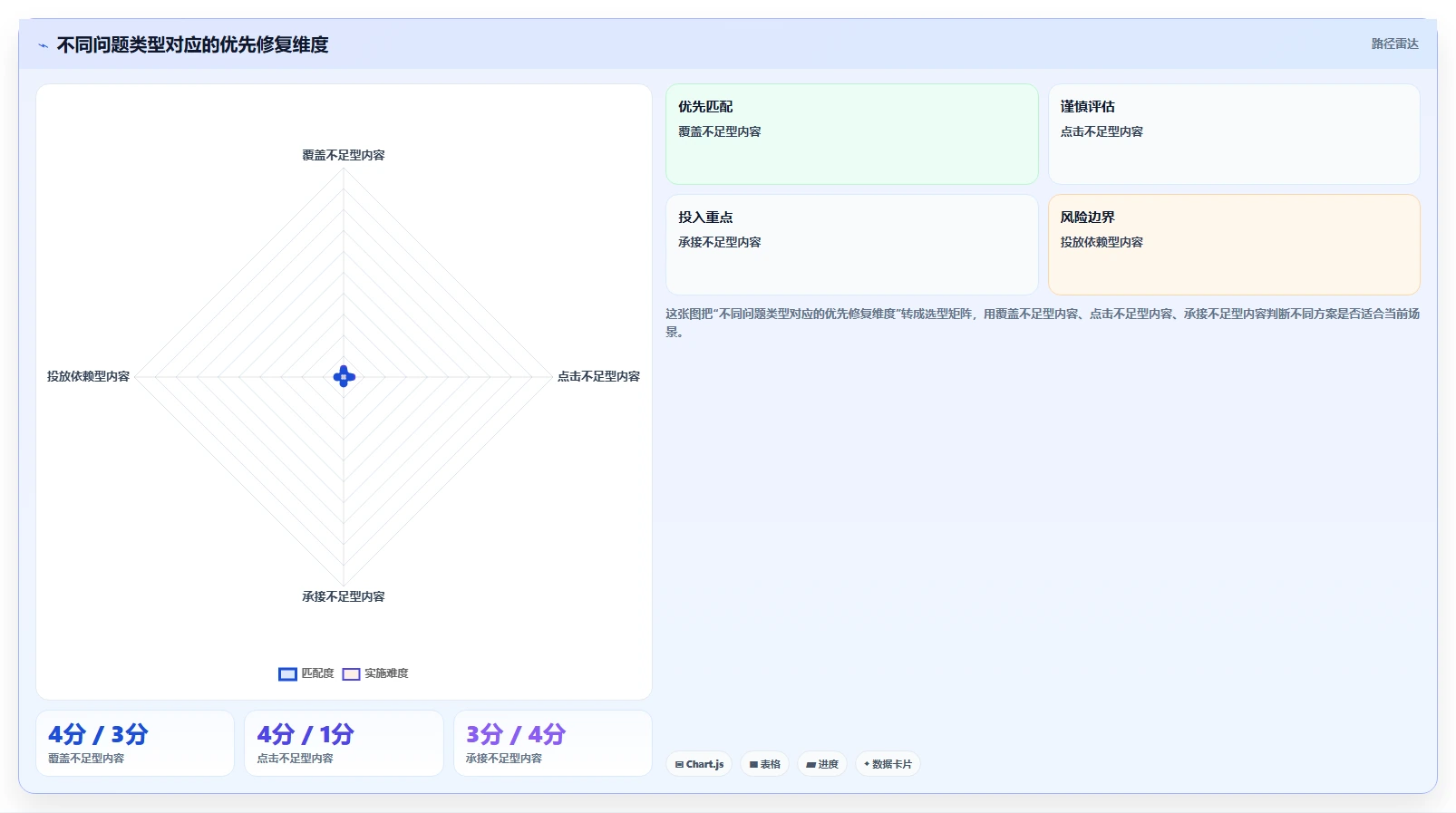Image resolution: width=1456 pixels, height=813 pixels.
Task: Click the 数据卡片 tag
Action: [888, 764]
